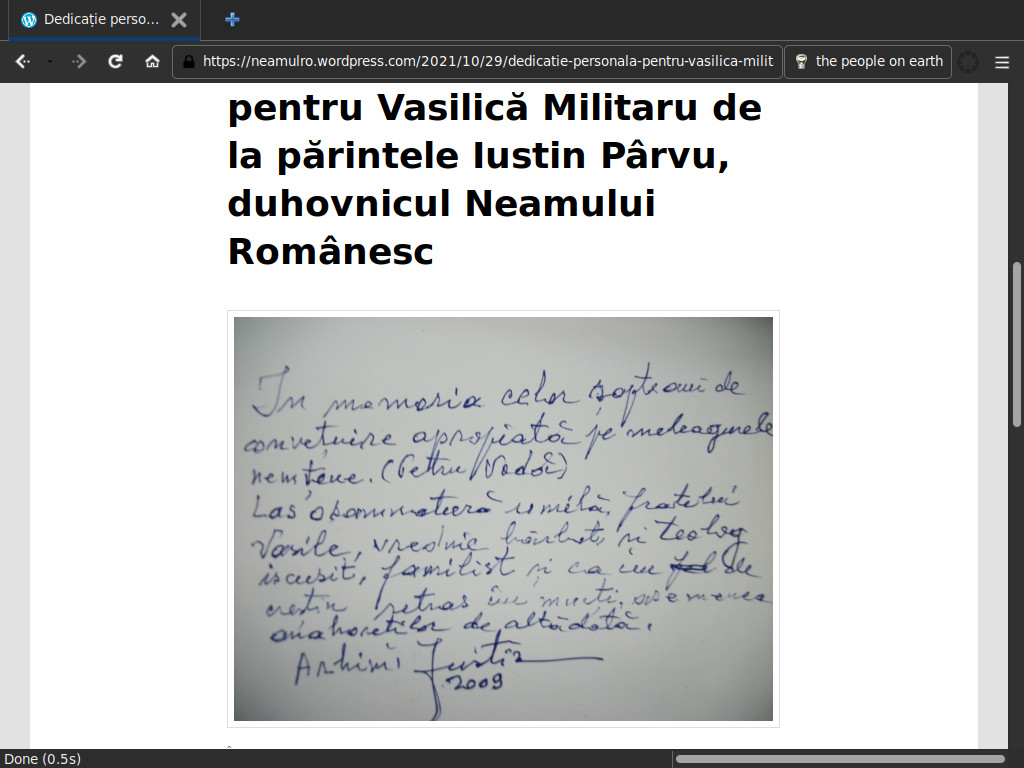The height and width of the screenshot is (768, 1024).
Task: Click the vertical page scrollbar thumb
Action: [1017, 345]
